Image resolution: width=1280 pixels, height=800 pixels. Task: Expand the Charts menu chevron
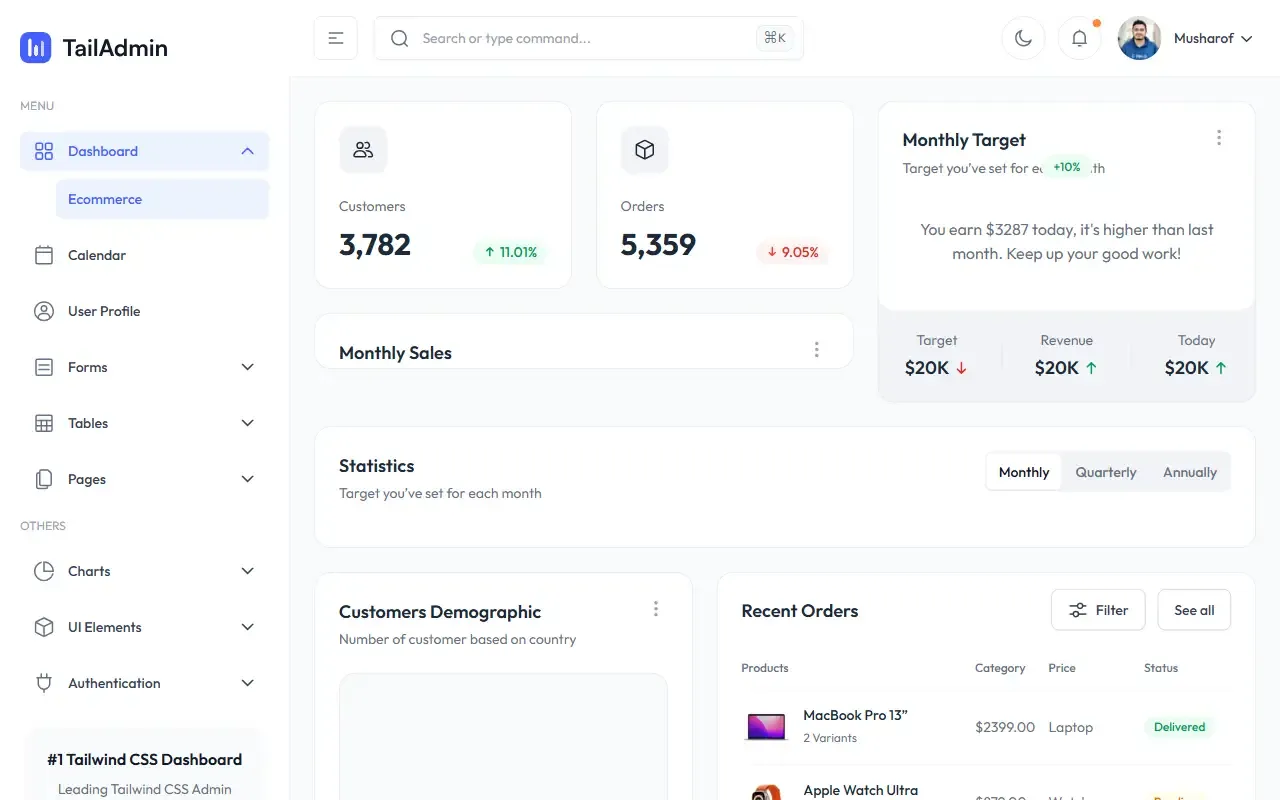point(248,571)
